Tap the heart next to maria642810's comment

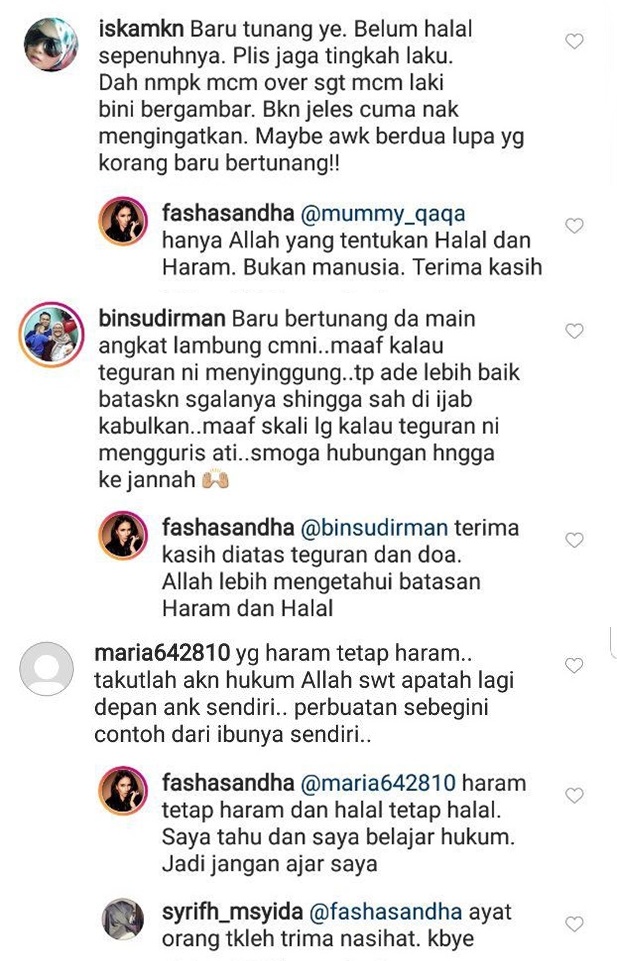pyautogui.click(x=574, y=665)
